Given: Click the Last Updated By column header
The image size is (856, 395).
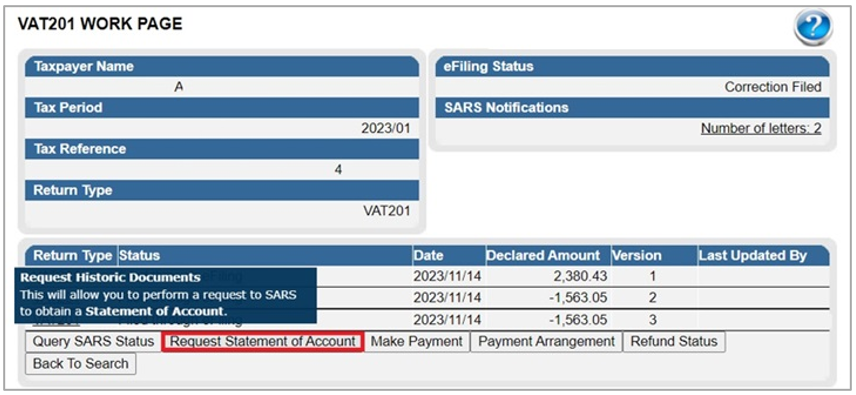Looking at the screenshot, I should click(x=763, y=255).
